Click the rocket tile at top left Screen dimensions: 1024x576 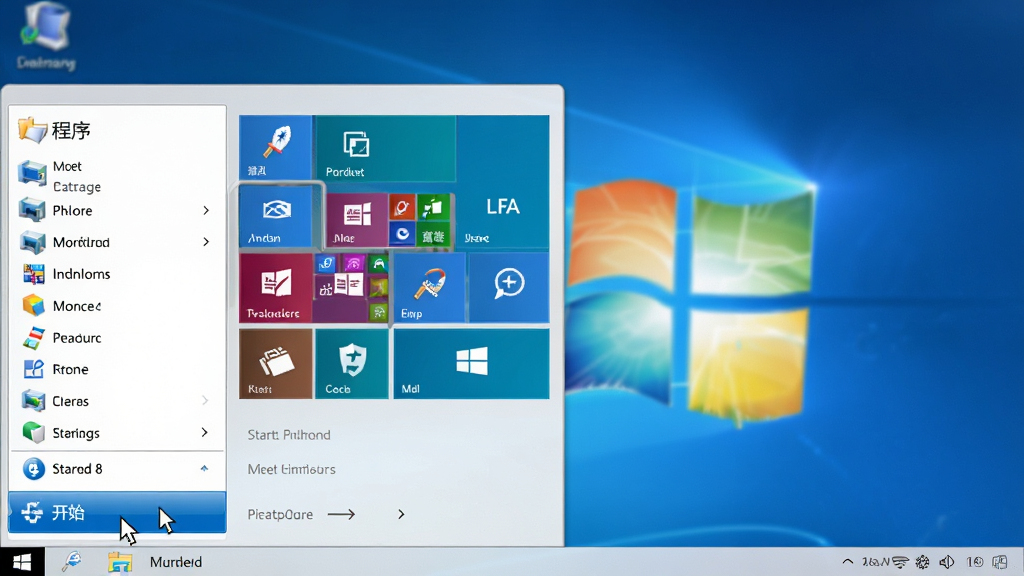click(x=276, y=148)
